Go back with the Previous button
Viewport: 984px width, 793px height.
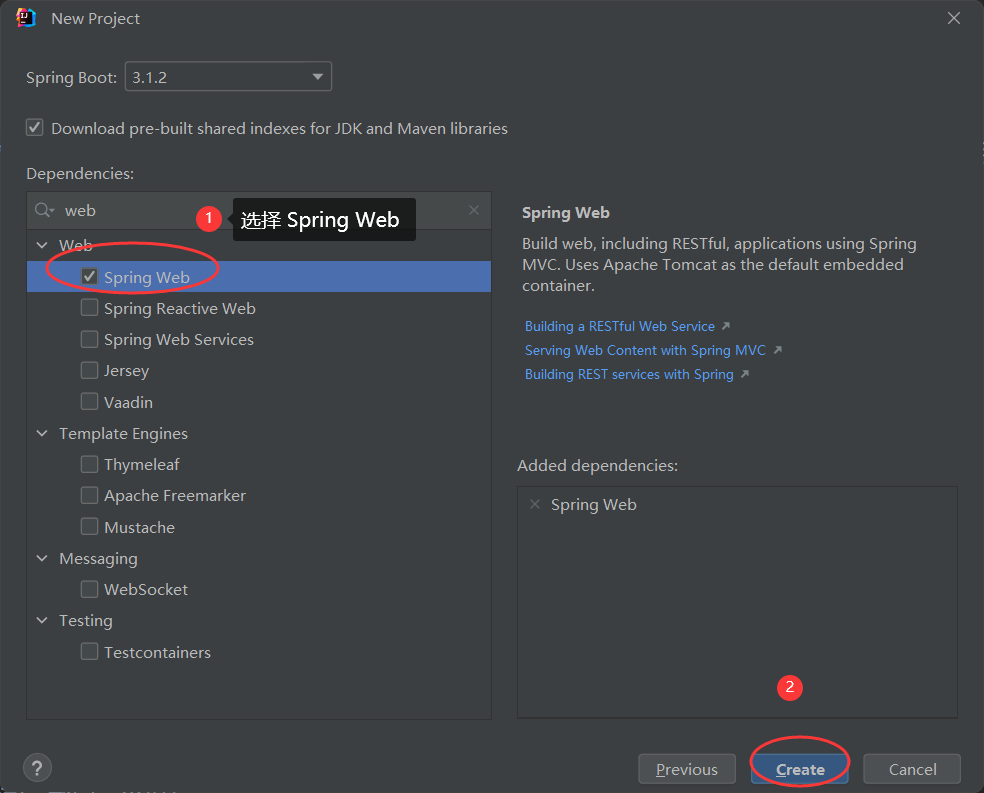(687, 769)
